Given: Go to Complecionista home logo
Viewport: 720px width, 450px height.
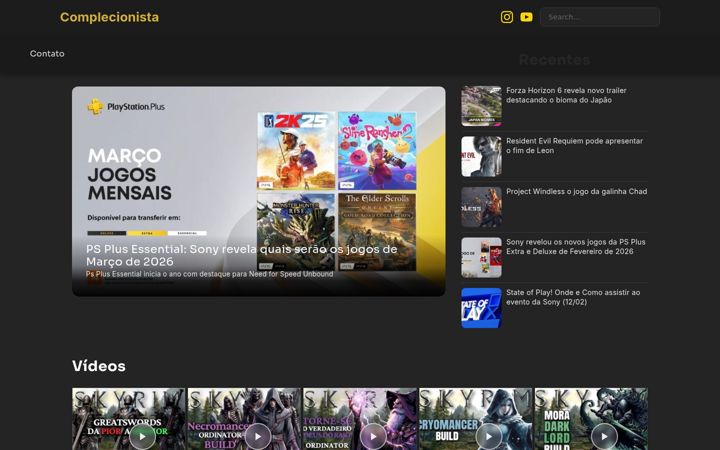Looking at the screenshot, I should (x=109, y=17).
